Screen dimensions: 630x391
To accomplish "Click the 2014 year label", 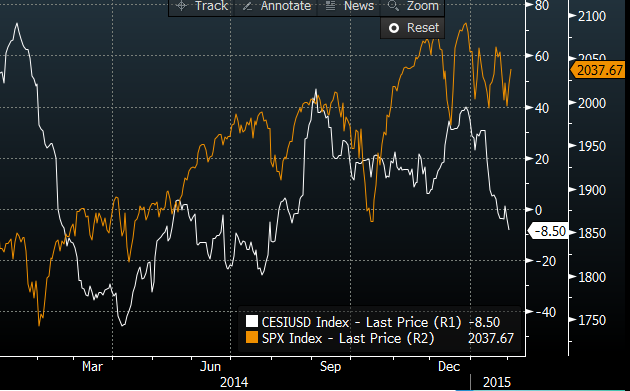I will [234, 382].
